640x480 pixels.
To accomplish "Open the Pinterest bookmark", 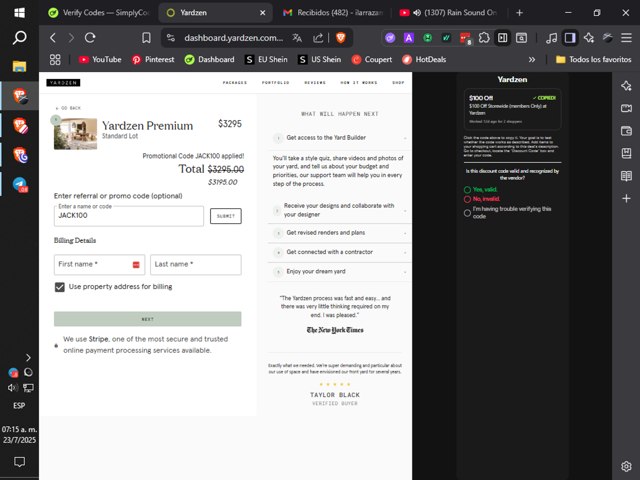I will (153, 60).
